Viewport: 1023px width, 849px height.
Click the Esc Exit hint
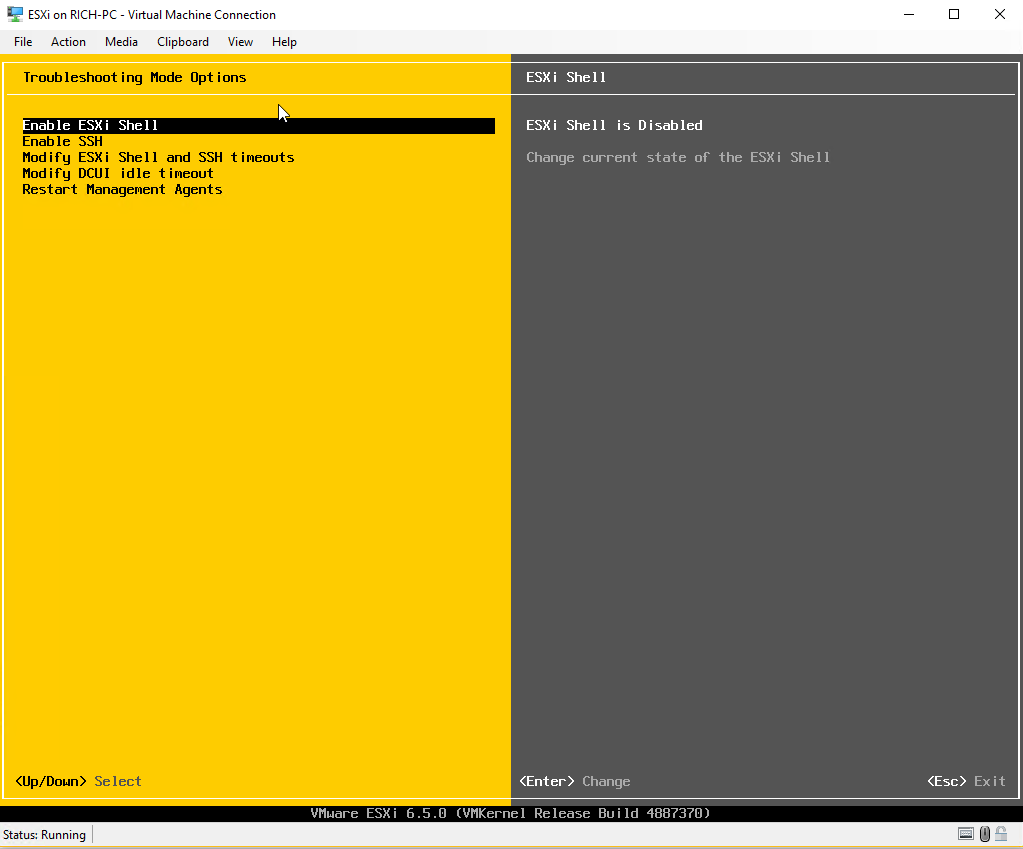point(966,781)
